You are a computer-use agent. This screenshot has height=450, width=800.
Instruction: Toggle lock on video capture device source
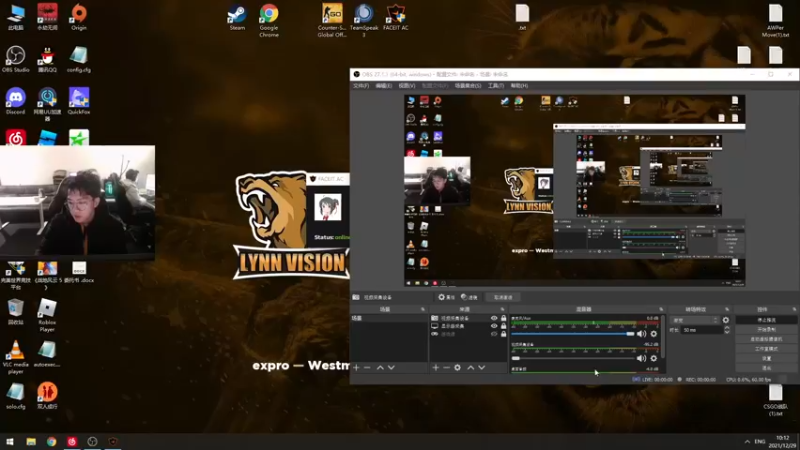click(504, 318)
